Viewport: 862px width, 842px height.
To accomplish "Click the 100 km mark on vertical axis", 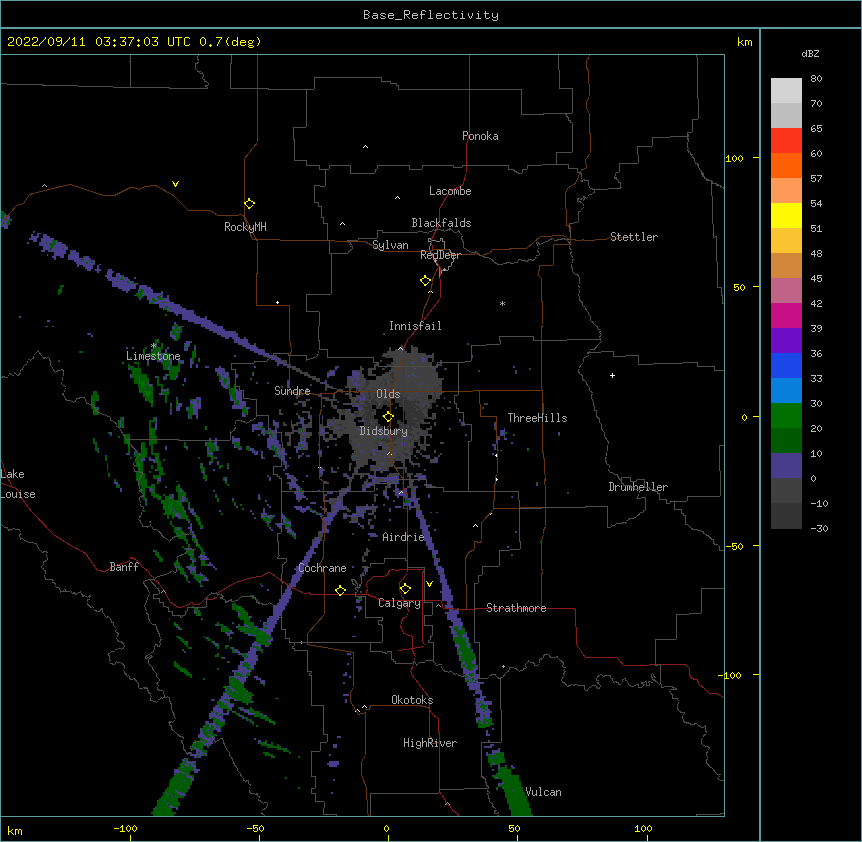I will point(734,158).
